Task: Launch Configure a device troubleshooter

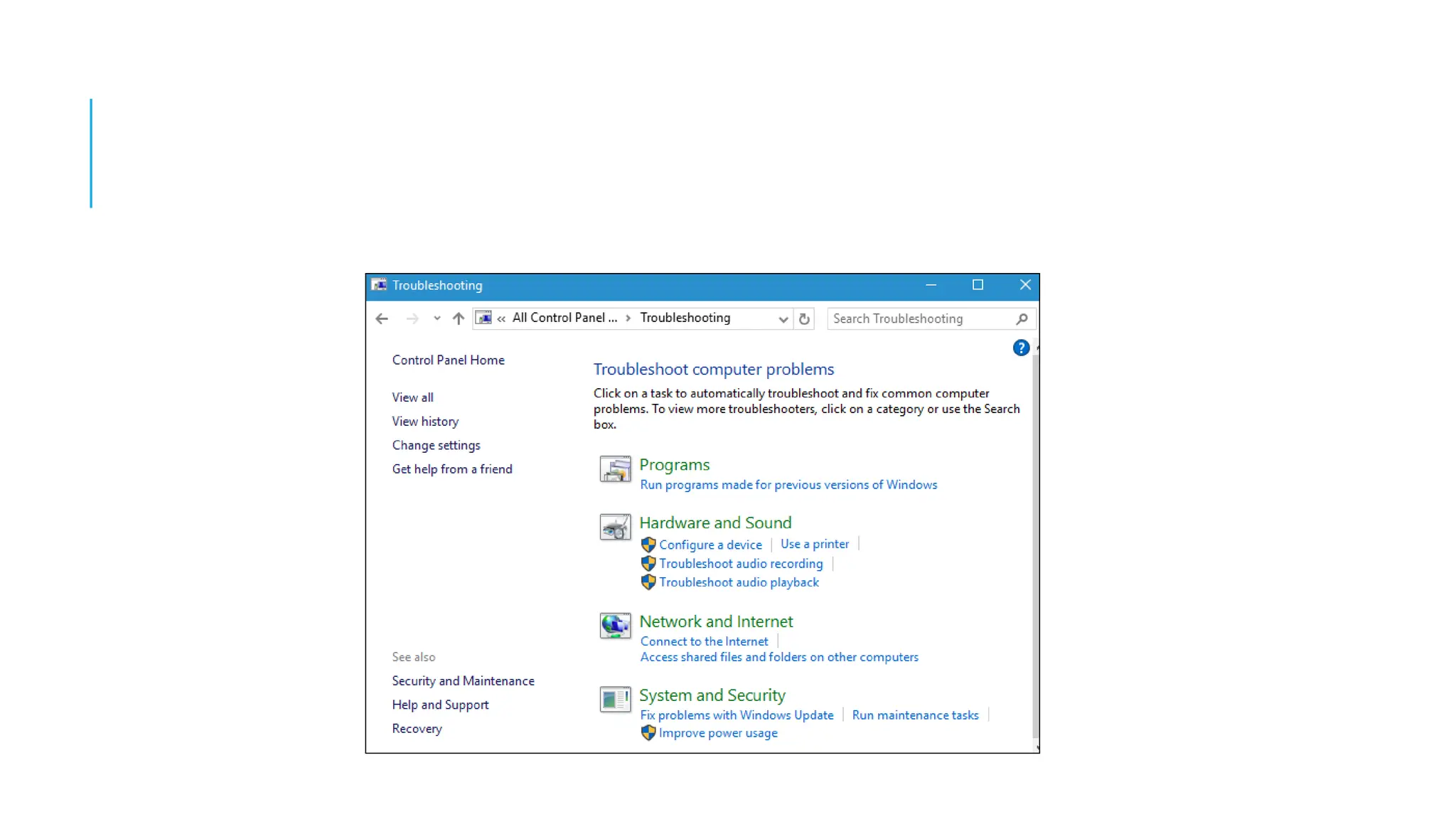Action: tap(710, 545)
